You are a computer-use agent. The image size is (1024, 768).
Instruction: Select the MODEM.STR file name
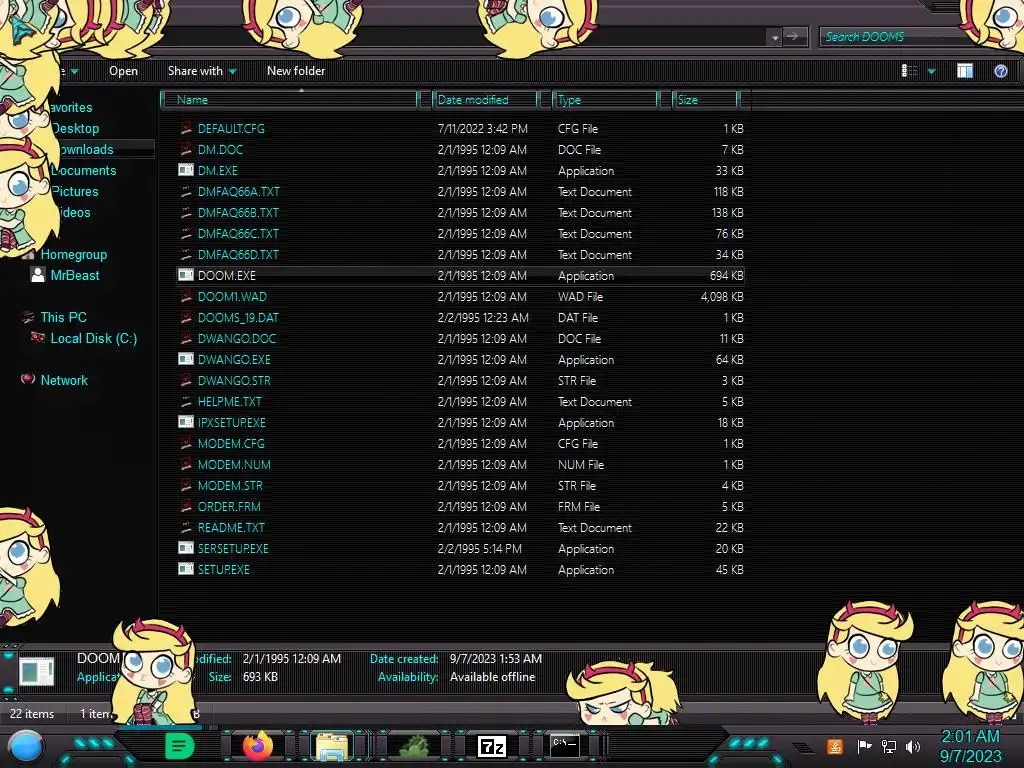230,485
